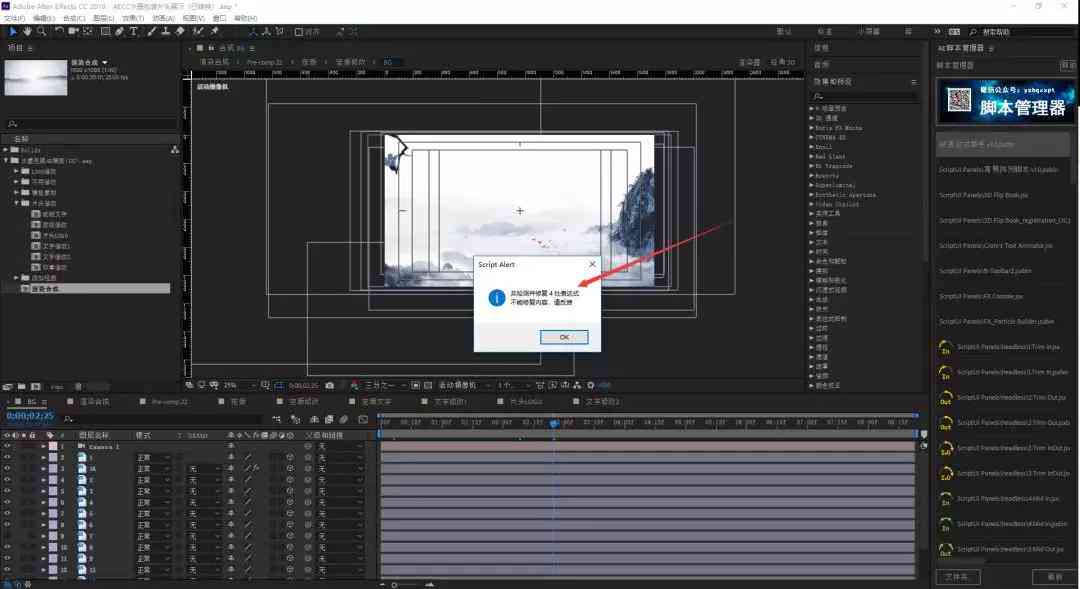Expand Boris FX Mocha effects category
1080x589 pixels.
811,128
